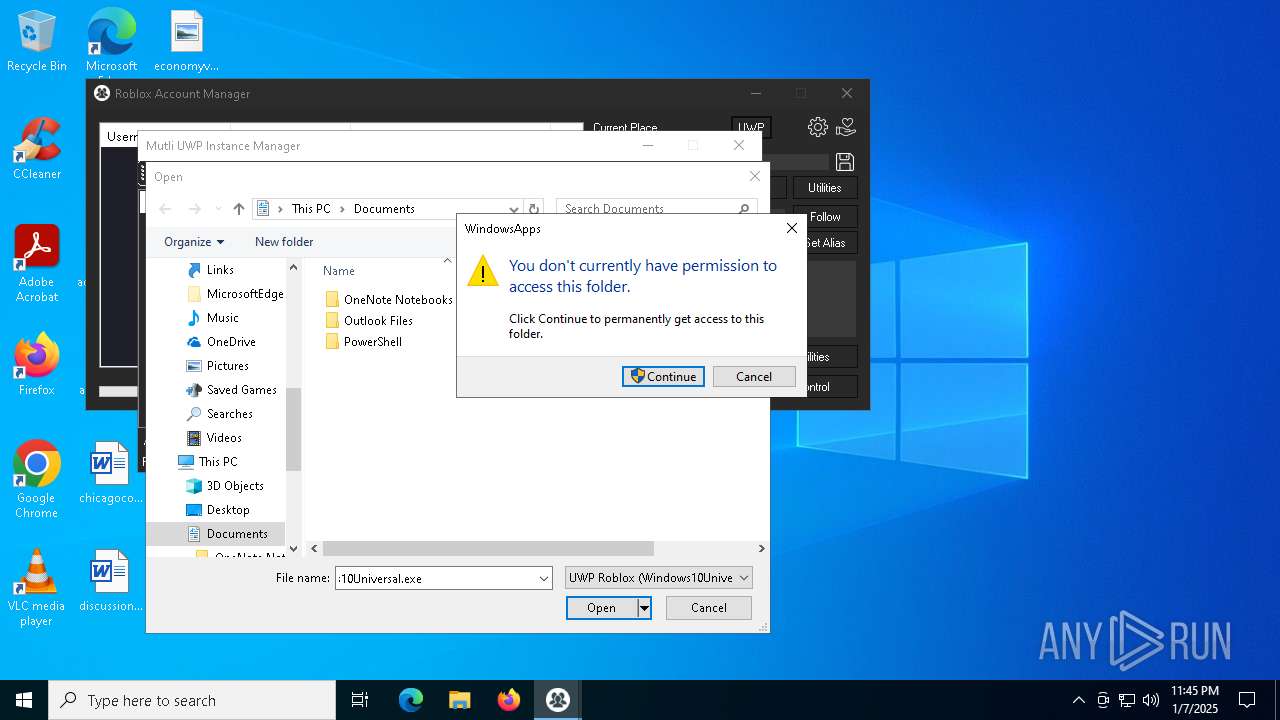Click the donate hand-heart icon
Image resolution: width=1280 pixels, height=720 pixels.
846,127
